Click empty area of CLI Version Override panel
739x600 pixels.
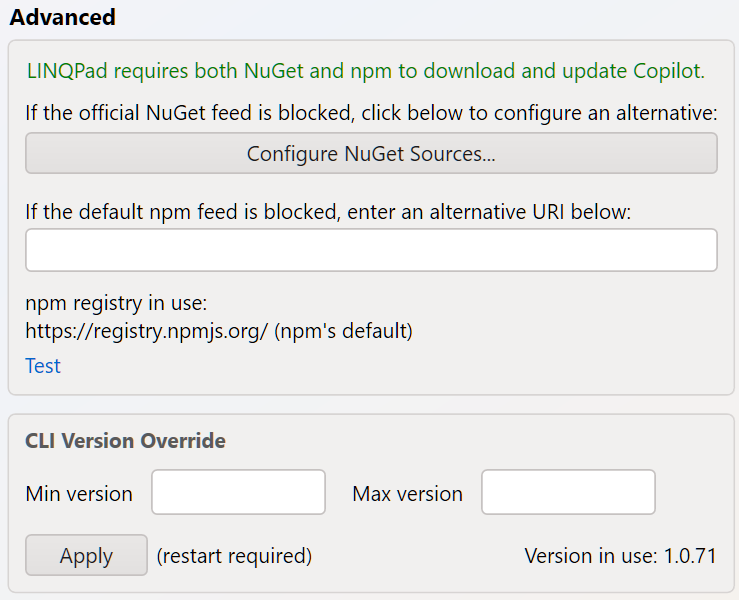tap(471, 441)
